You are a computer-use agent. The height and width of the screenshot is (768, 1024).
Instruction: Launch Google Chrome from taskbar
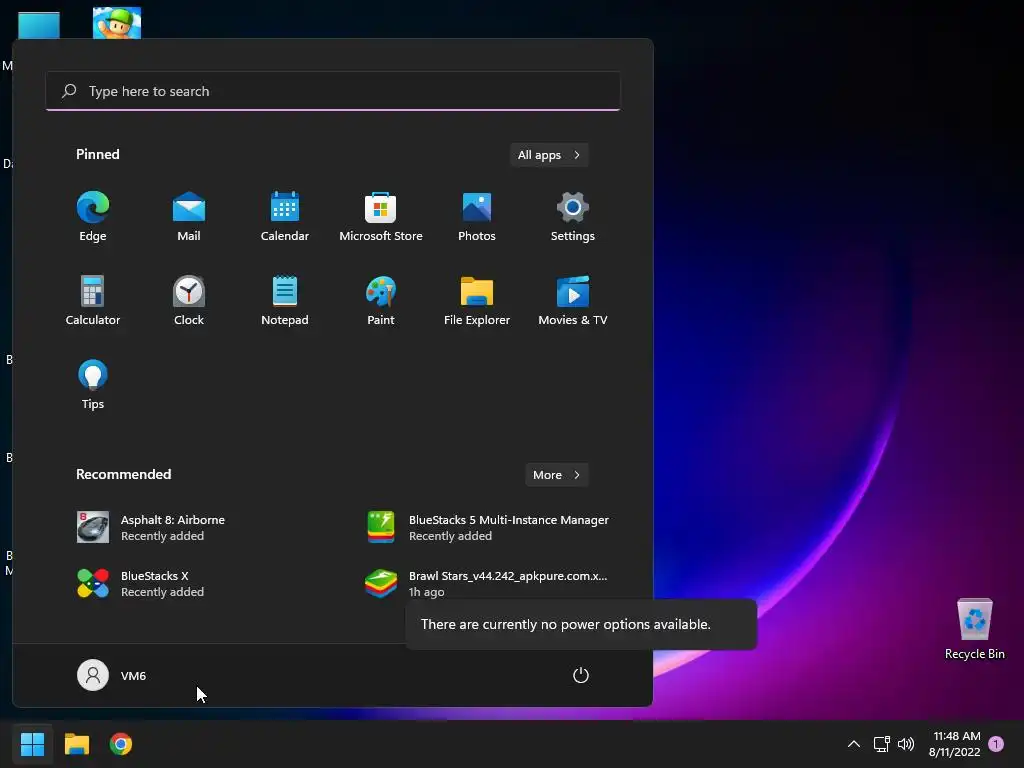[x=121, y=744]
